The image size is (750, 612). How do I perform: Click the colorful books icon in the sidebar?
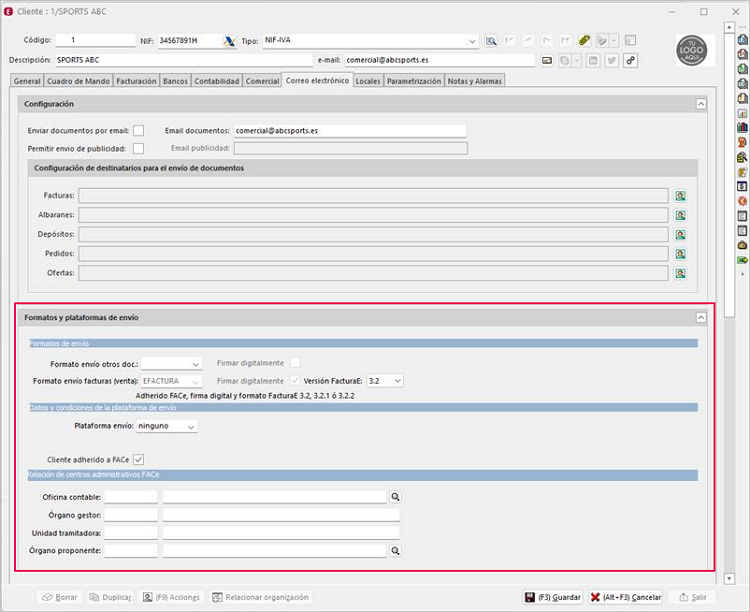(742, 127)
